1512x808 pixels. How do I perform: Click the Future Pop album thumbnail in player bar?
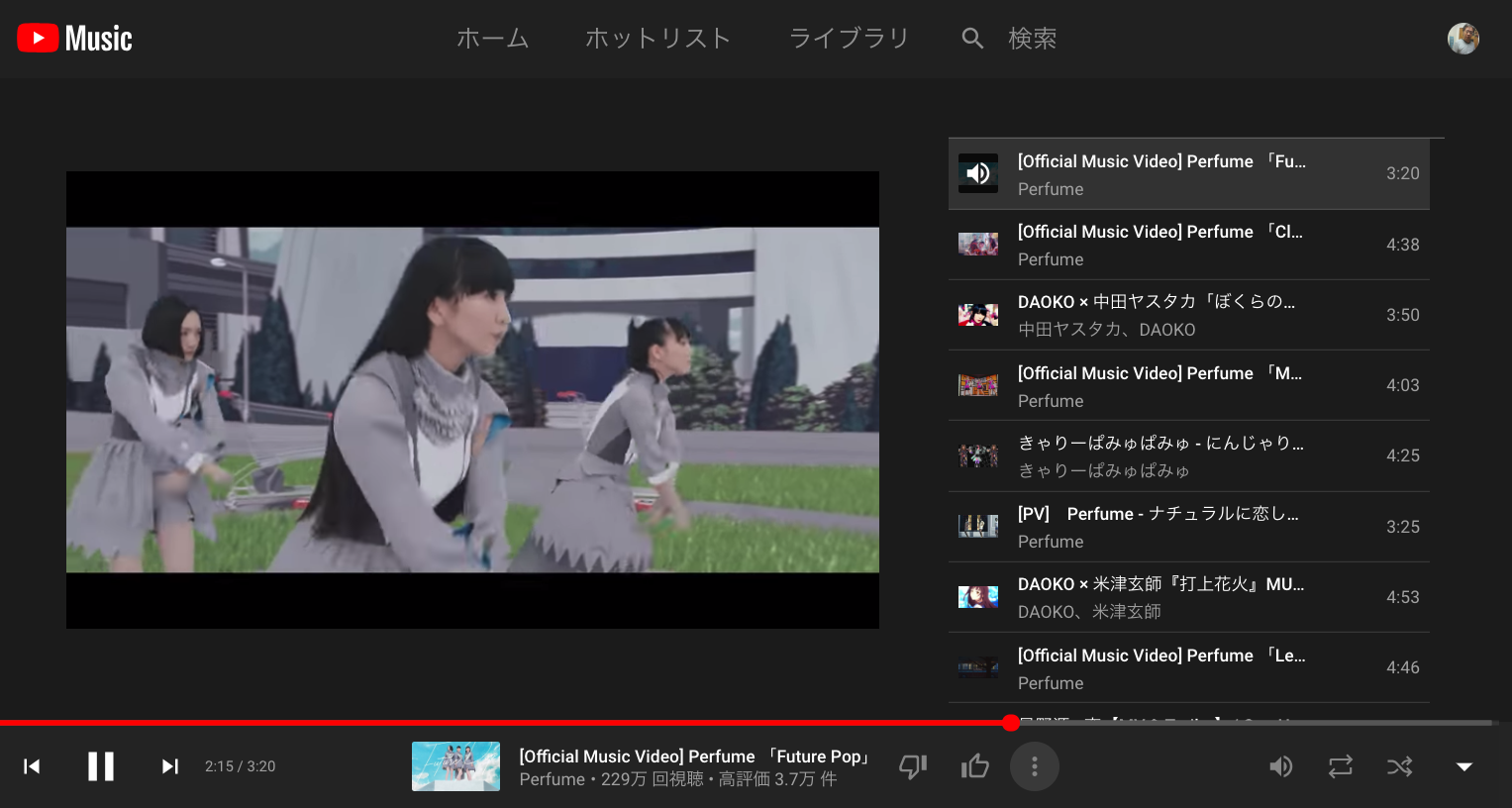(456, 766)
